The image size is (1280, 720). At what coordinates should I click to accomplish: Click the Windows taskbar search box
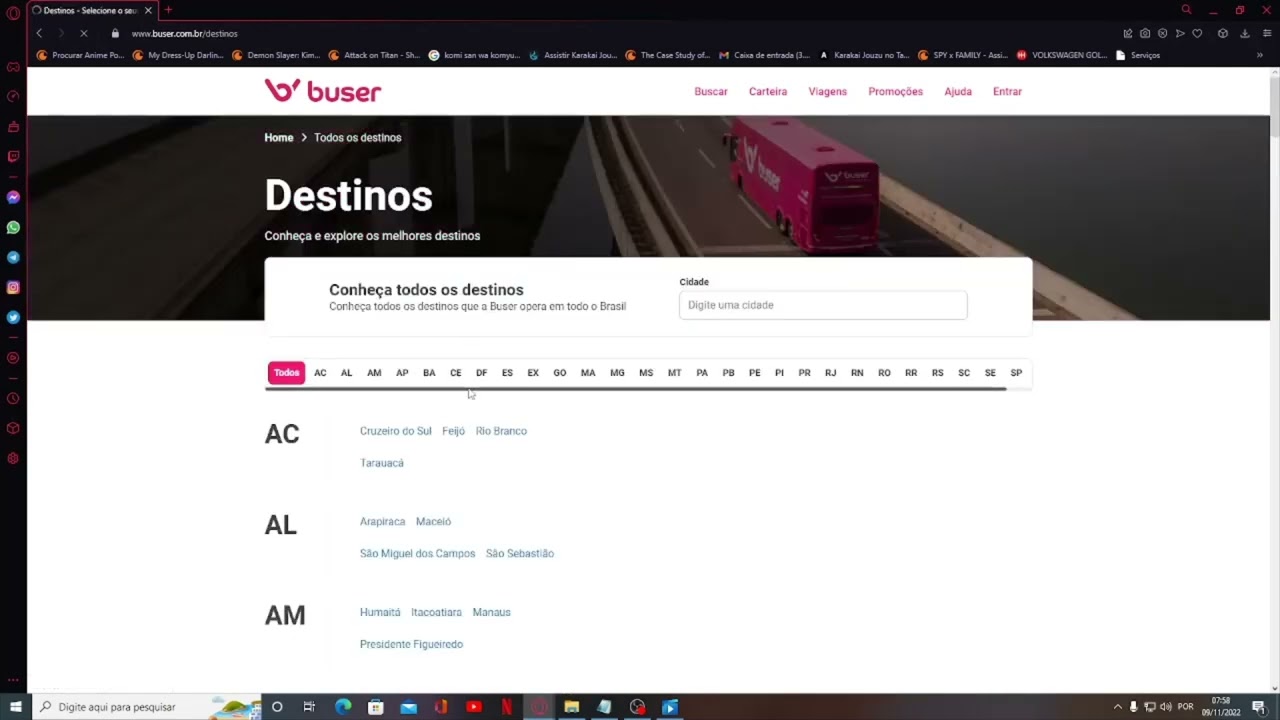146,707
